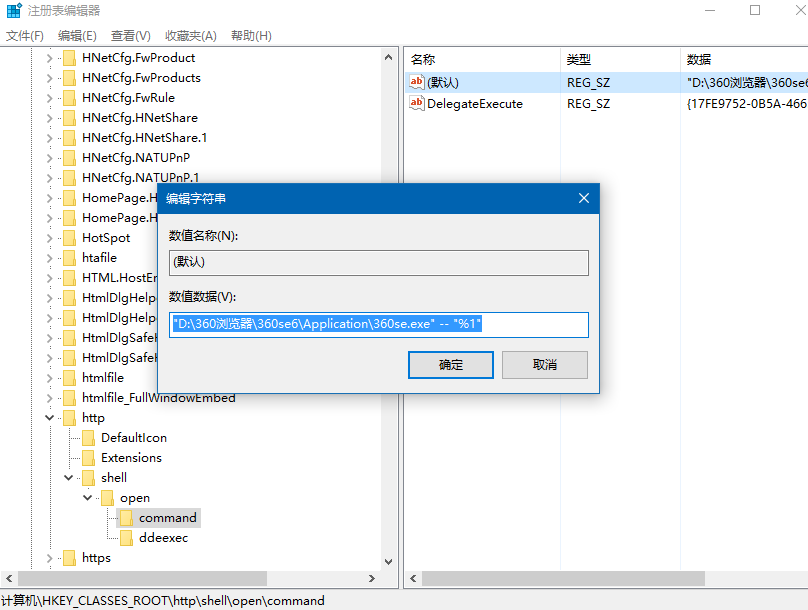Screen dimensions: 808x610
Task: Confirm the edit with 确定 button
Action: (x=451, y=365)
